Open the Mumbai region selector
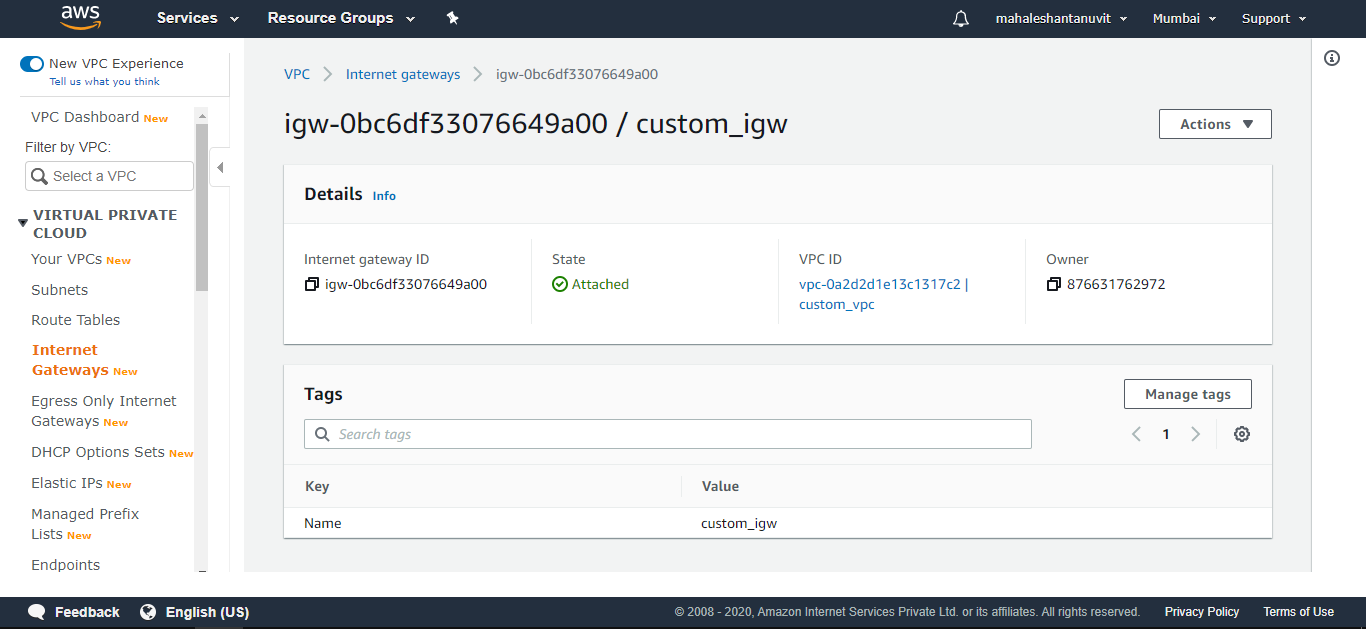 1184,18
